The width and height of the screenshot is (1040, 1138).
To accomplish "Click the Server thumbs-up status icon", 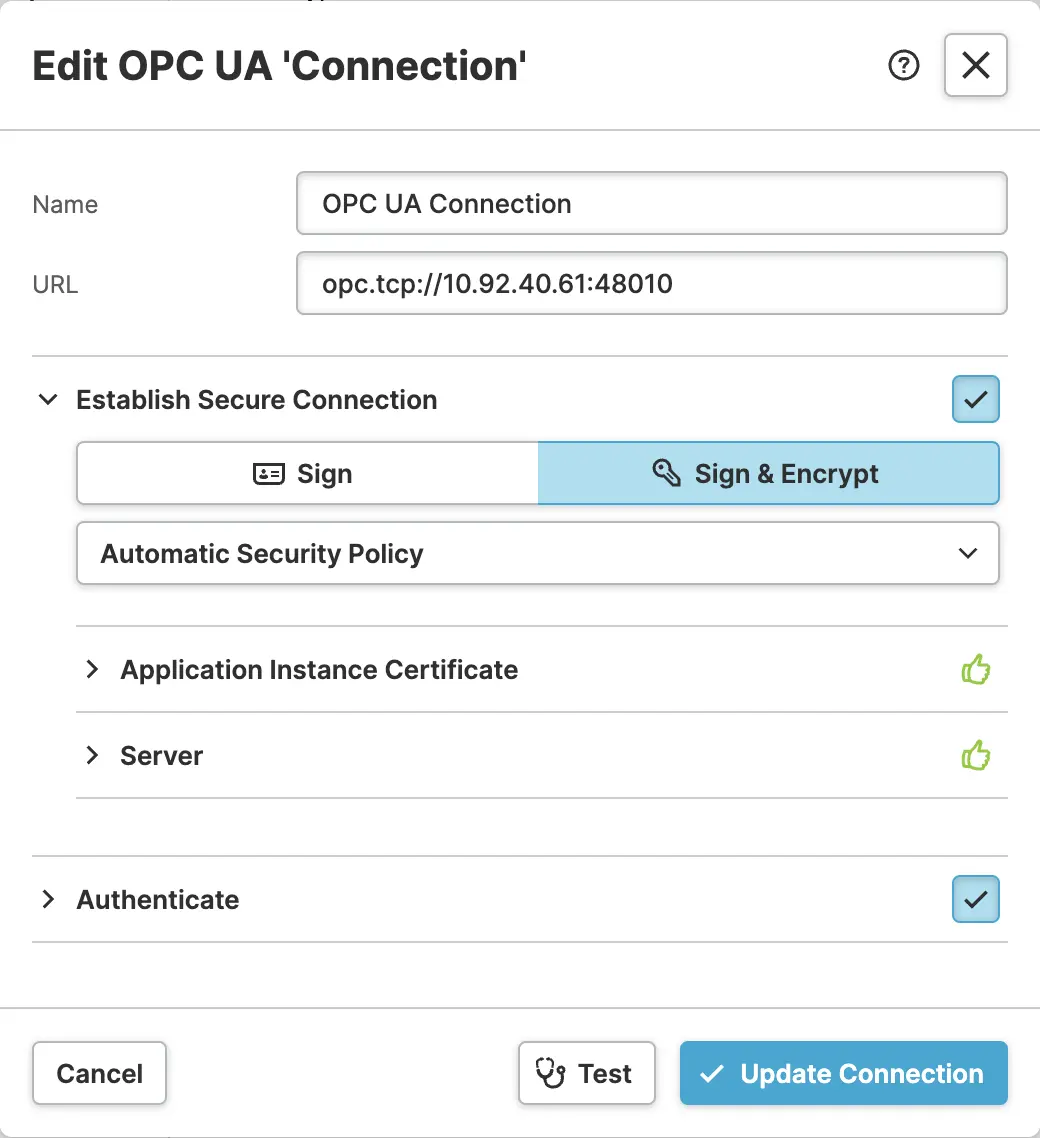I will [975, 756].
